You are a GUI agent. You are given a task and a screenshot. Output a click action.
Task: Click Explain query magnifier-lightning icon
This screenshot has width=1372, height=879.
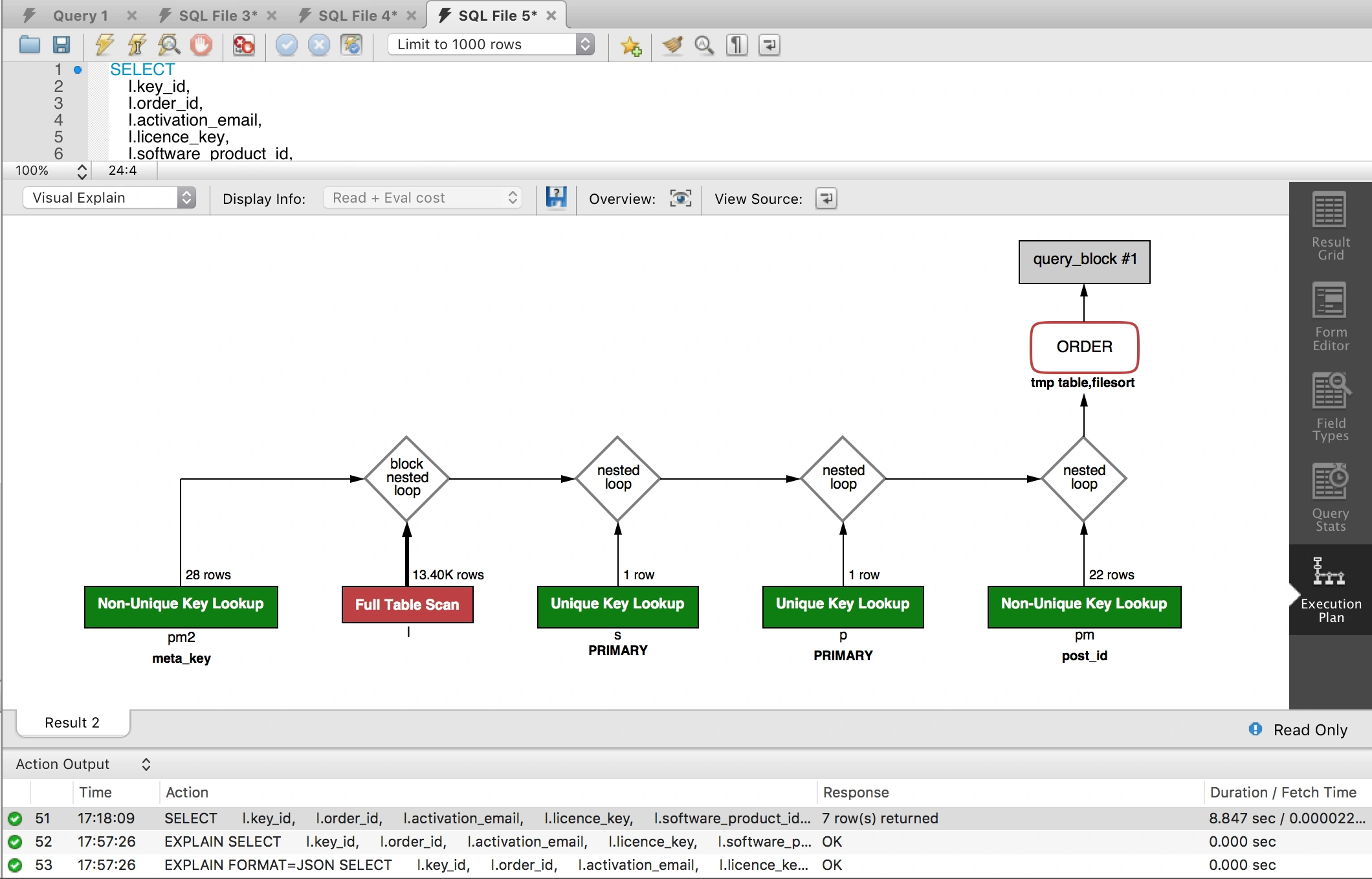169,45
